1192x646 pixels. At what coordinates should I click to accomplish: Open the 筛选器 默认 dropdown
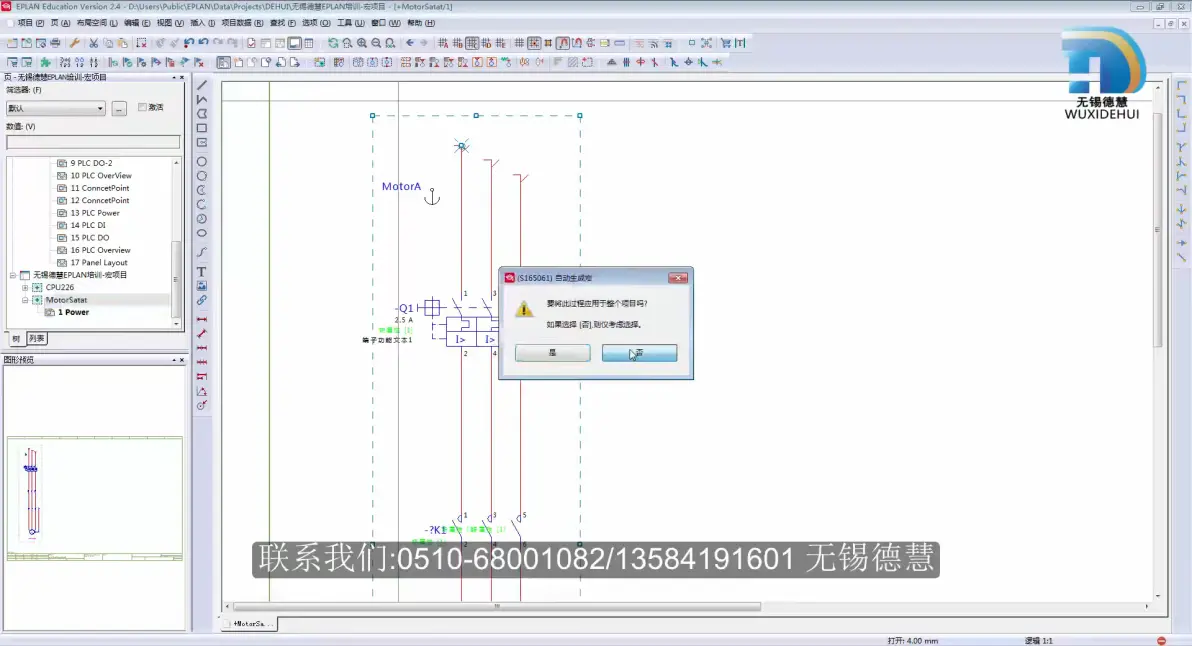click(x=55, y=108)
